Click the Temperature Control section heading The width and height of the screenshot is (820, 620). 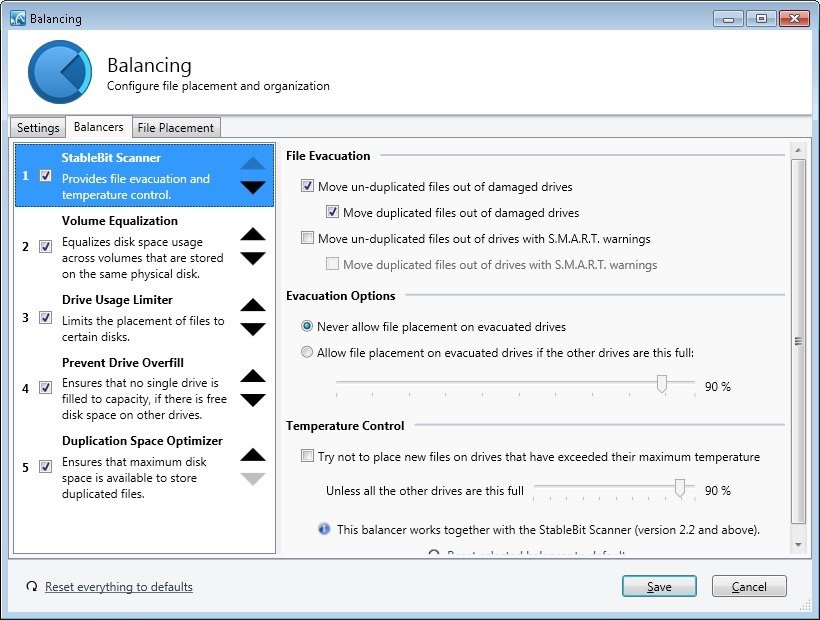345,426
